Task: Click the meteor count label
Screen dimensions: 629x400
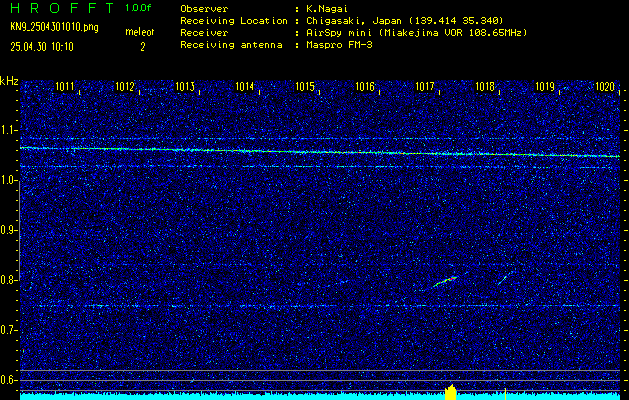Action: tap(140, 32)
